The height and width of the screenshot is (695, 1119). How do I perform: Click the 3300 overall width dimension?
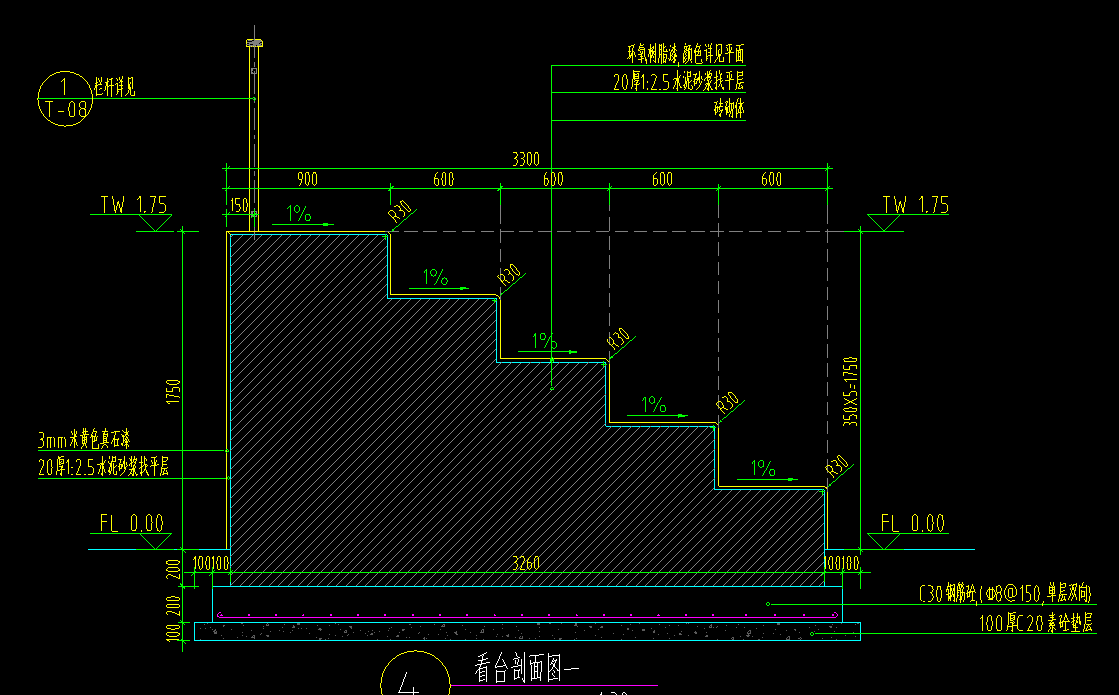pyautogui.click(x=526, y=159)
